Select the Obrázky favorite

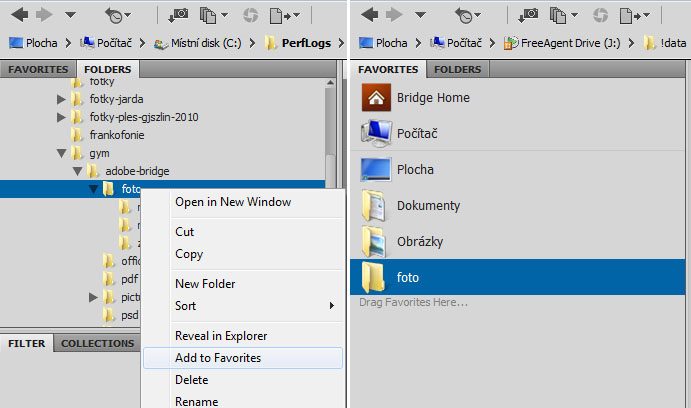pyautogui.click(x=420, y=242)
